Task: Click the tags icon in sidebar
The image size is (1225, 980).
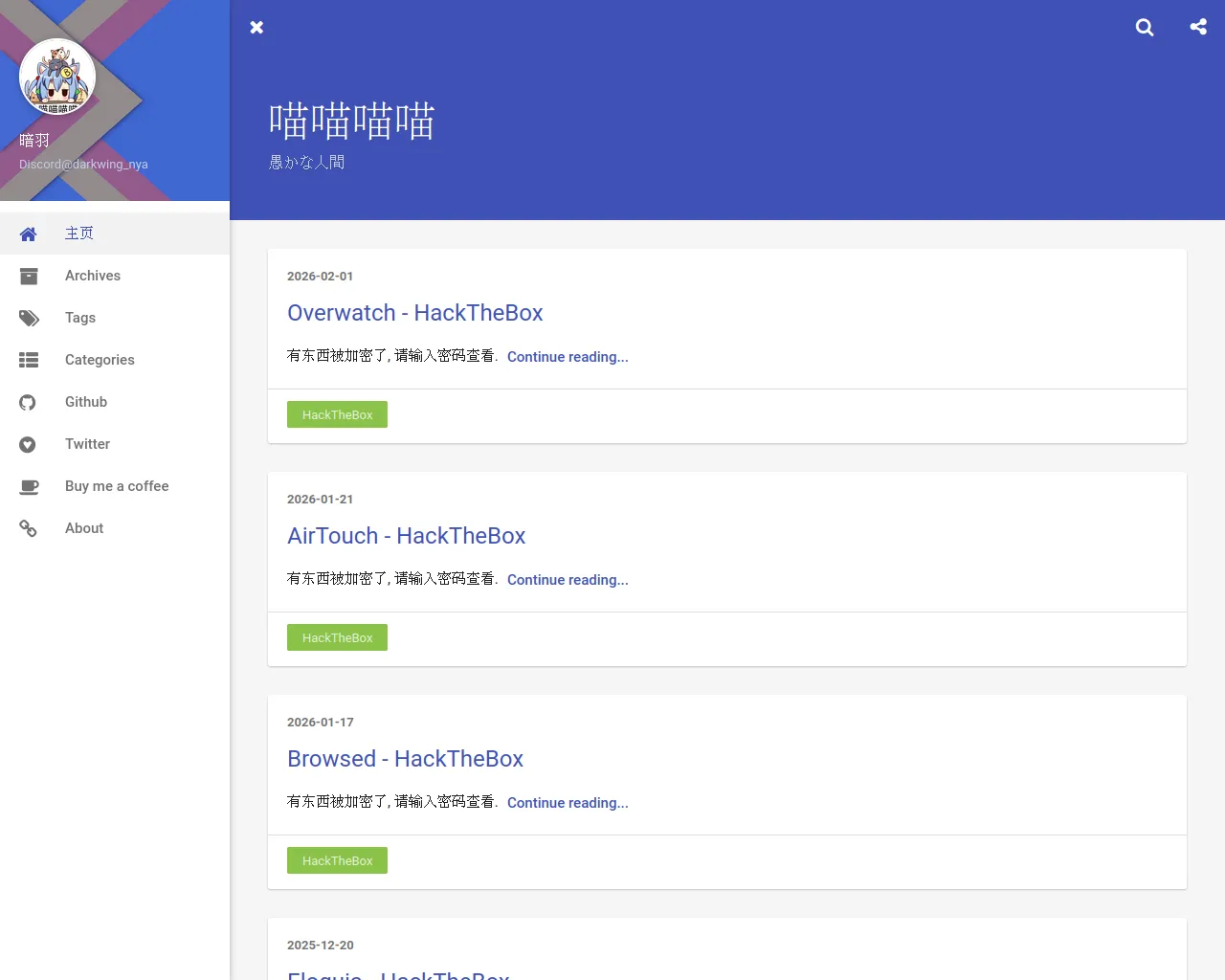Action: [30, 319]
